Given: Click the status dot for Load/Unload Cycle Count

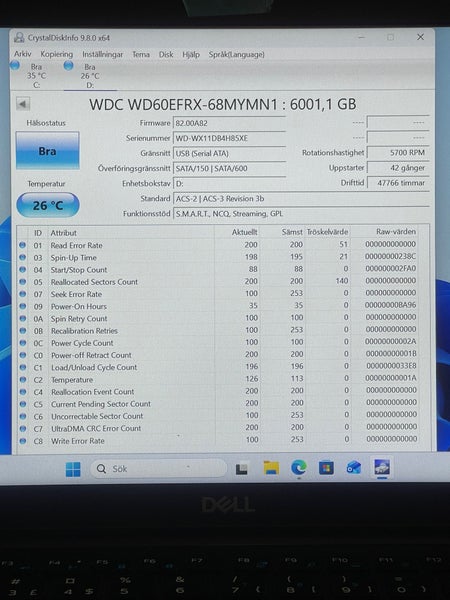Looking at the screenshot, I should point(23,367).
